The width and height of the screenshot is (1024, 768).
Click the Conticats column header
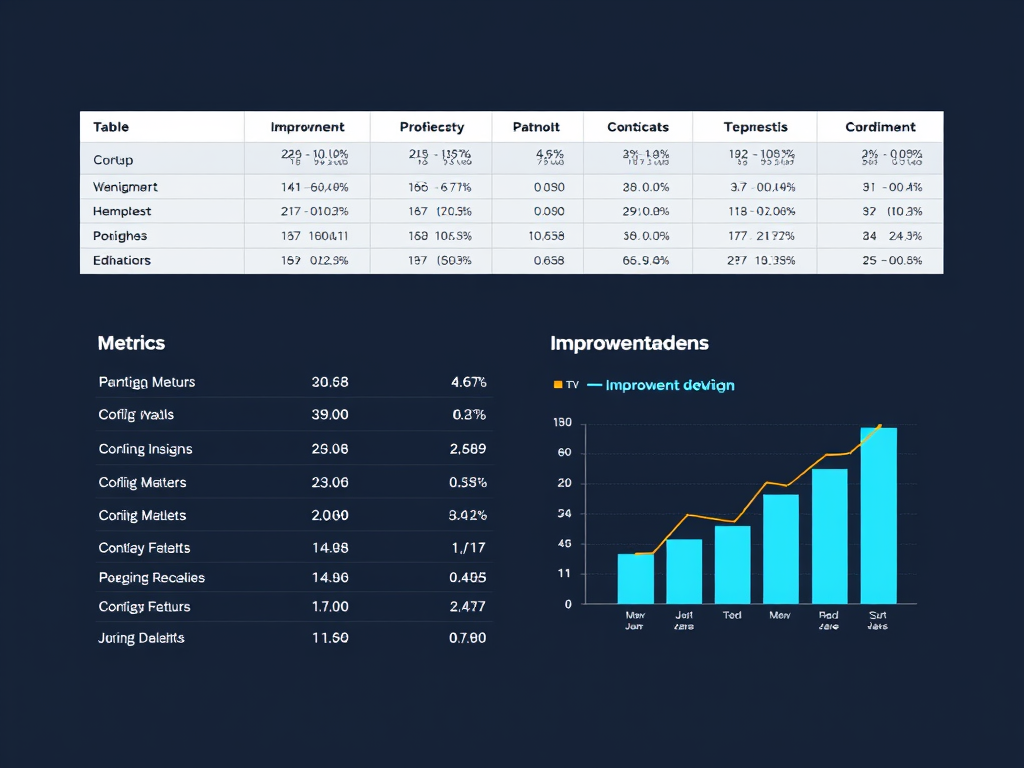638,127
